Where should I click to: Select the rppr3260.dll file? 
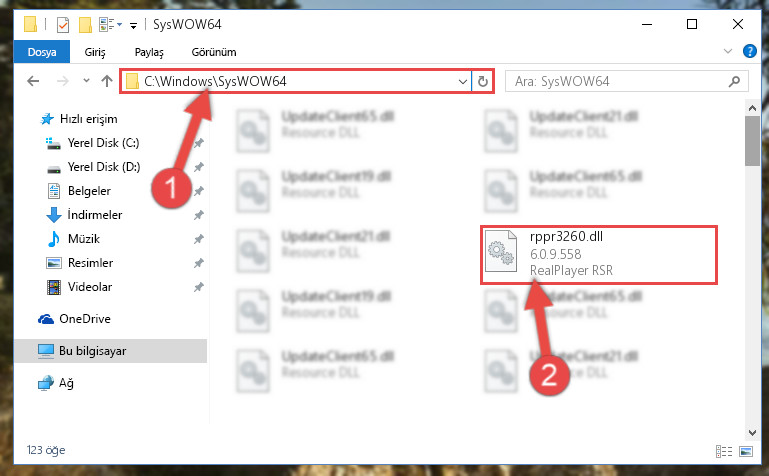[599, 254]
